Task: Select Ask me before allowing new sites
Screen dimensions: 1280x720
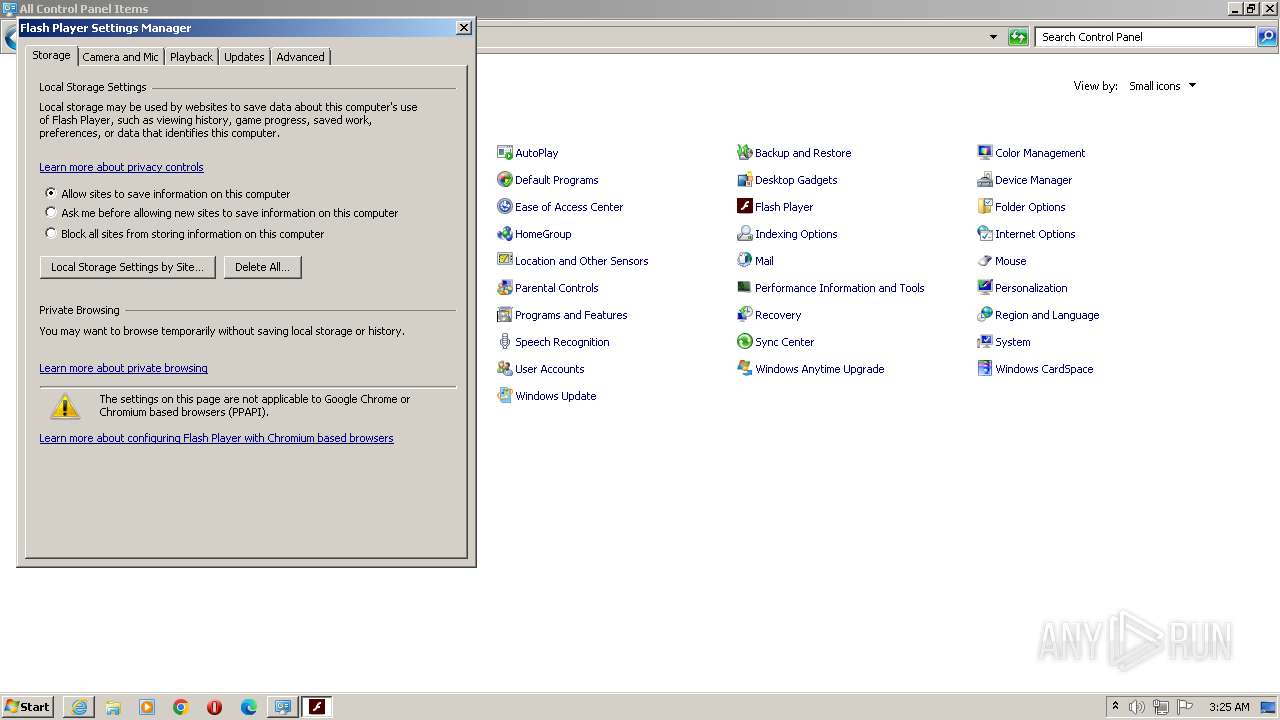Action: 51,212
